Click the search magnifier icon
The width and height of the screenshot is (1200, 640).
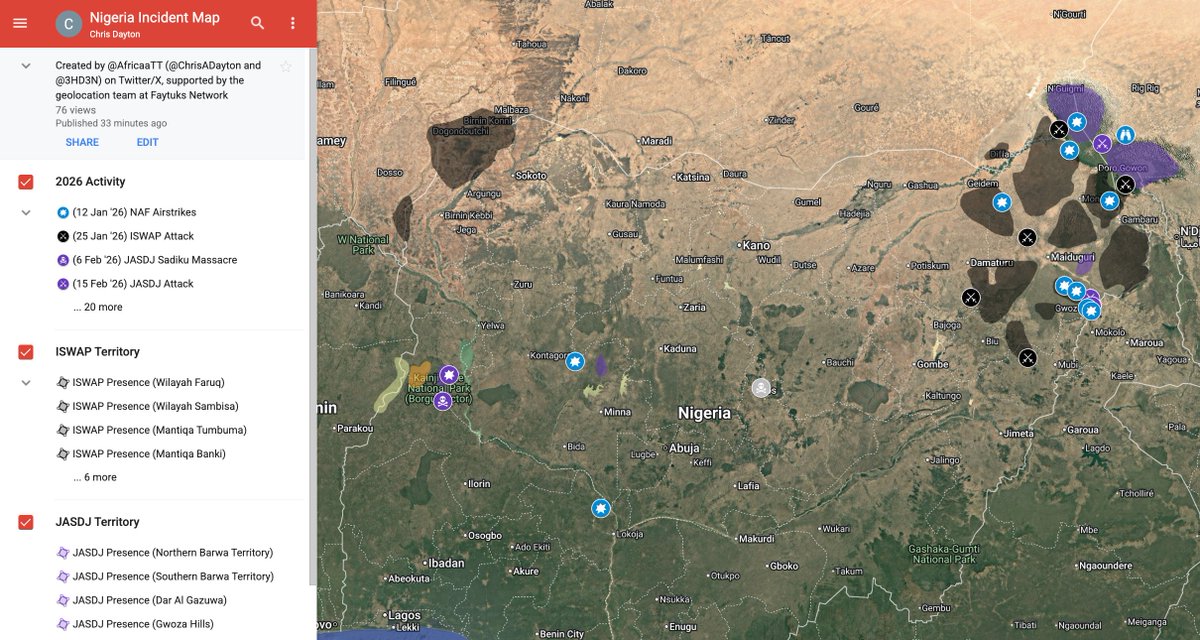[258, 23]
